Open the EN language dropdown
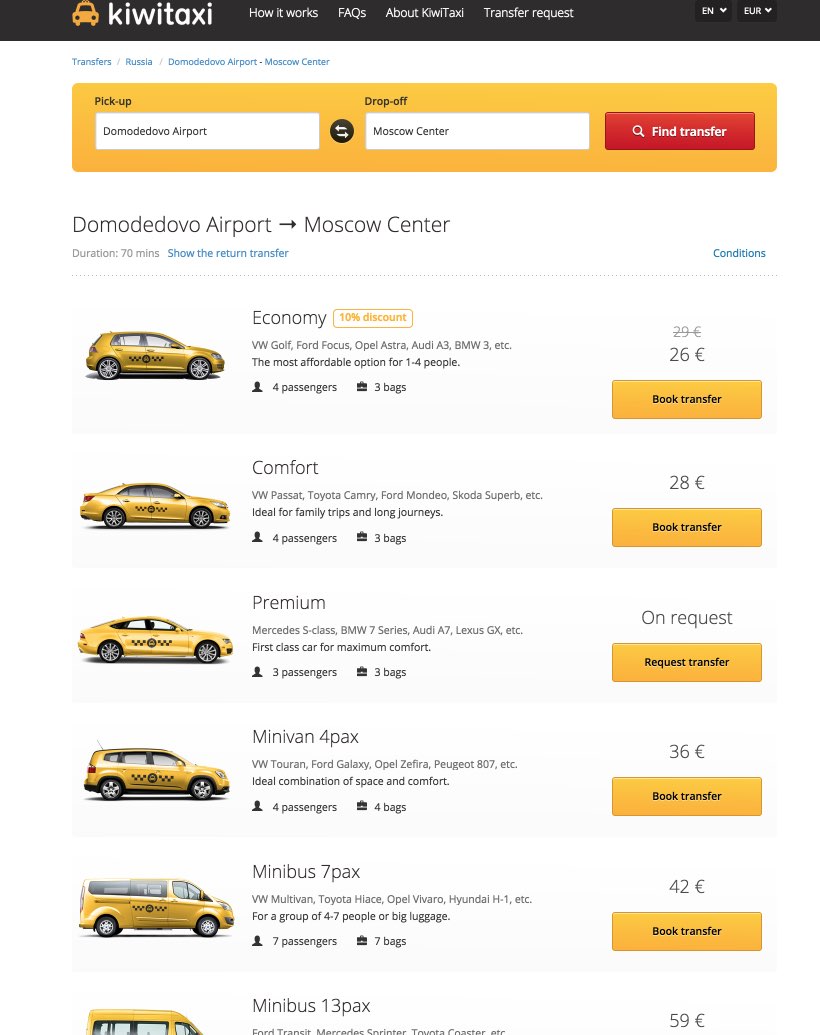Image resolution: width=820 pixels, height=1035 pixels. pyautogui.click(x=714, y=11)
